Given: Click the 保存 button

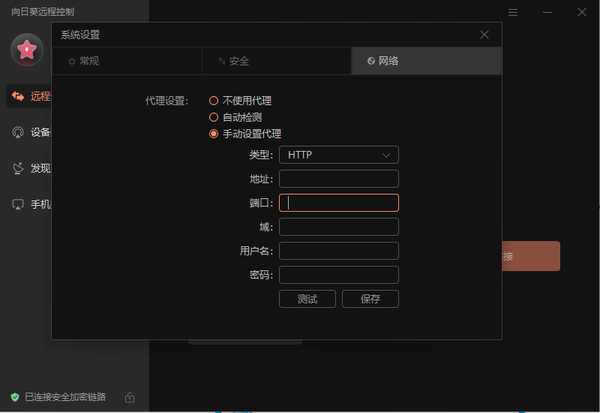Looking at the screenshot, I should [370, 299].
